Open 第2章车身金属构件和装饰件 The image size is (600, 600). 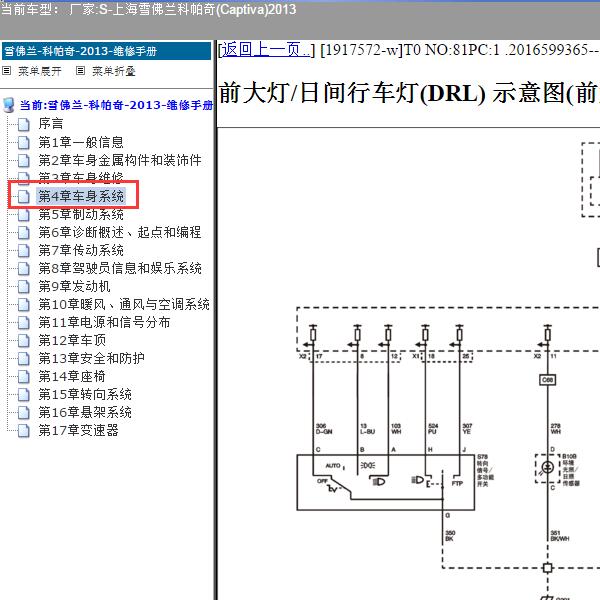(120, 160)
